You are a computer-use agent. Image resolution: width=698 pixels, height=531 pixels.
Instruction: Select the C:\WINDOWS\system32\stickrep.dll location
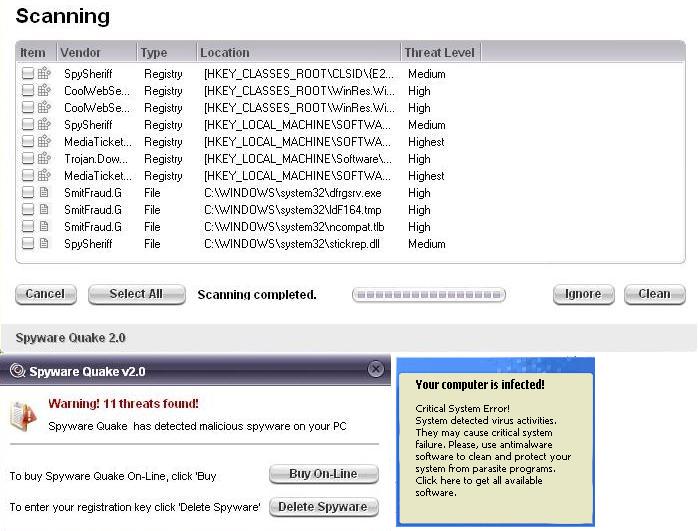pyautogui.click(x=292, y=243)
